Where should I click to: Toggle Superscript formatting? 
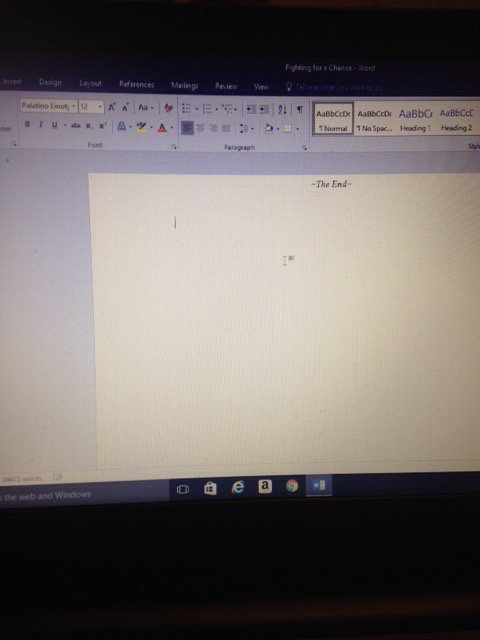102,127
